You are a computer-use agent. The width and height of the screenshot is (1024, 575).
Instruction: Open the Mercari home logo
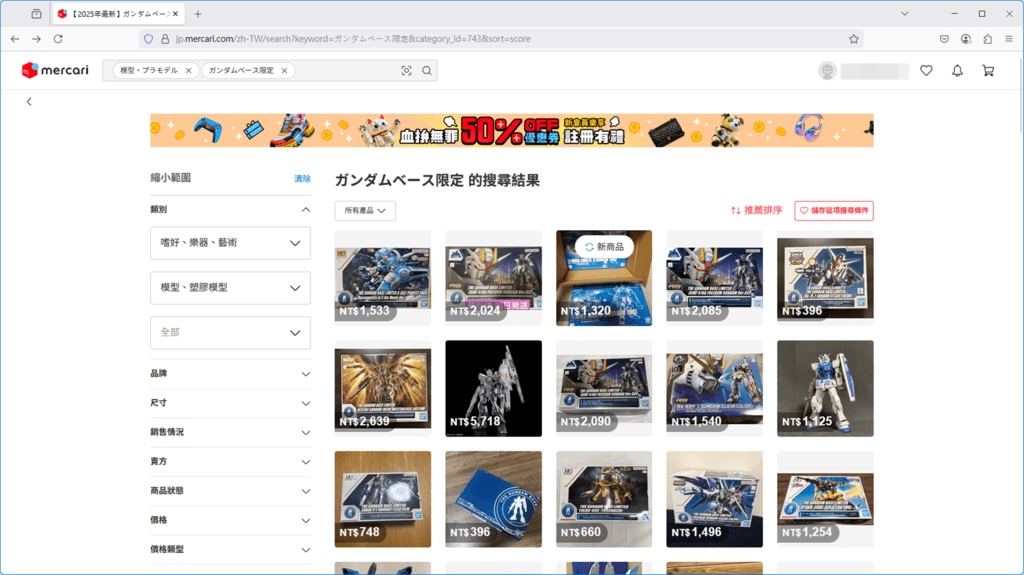[55, 70]
